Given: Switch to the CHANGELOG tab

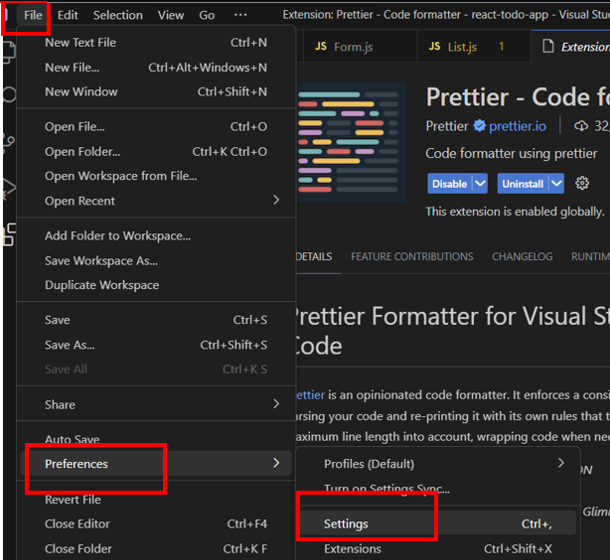Looking at the screenshot, I should [x=522, y=256].
